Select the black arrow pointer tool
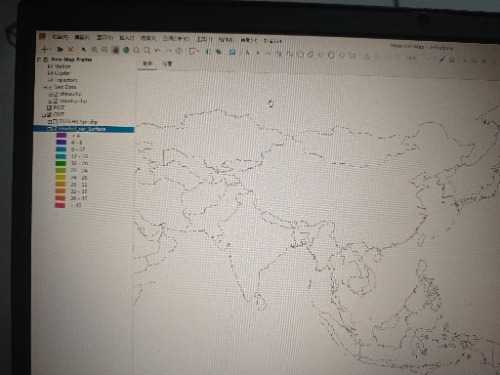 [x=83, y=50]
